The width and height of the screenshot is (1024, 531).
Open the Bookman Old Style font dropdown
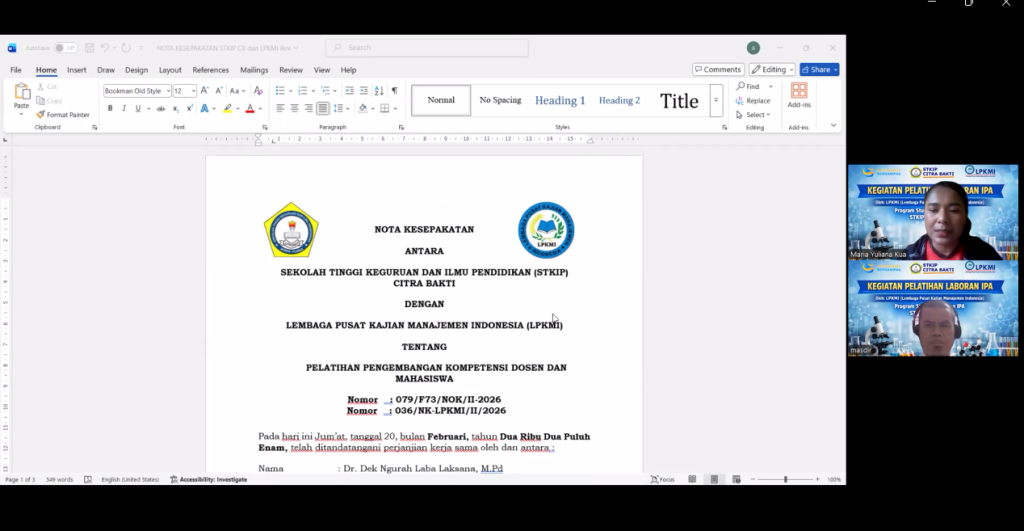point(168,91)
